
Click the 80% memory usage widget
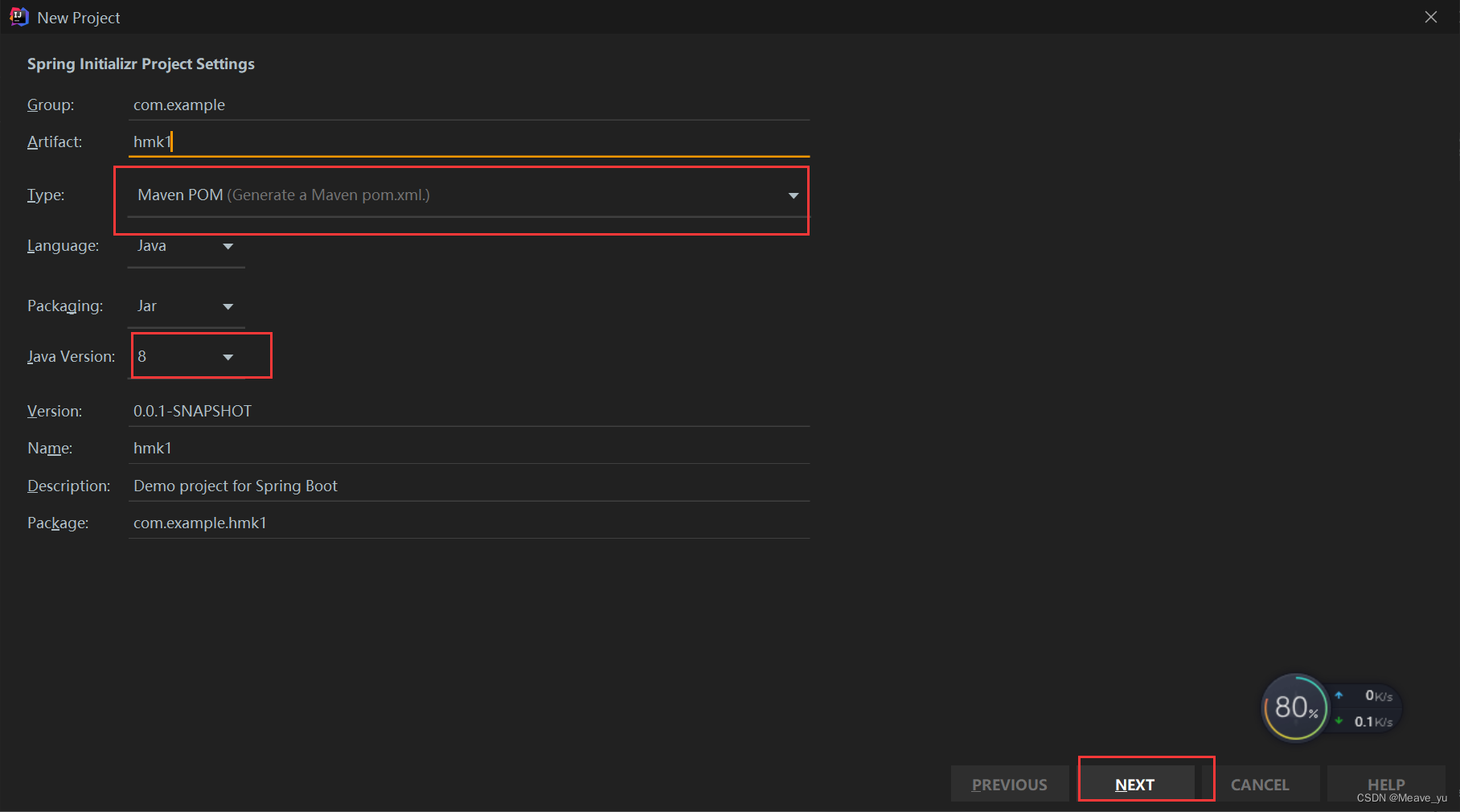(1295, 707)
